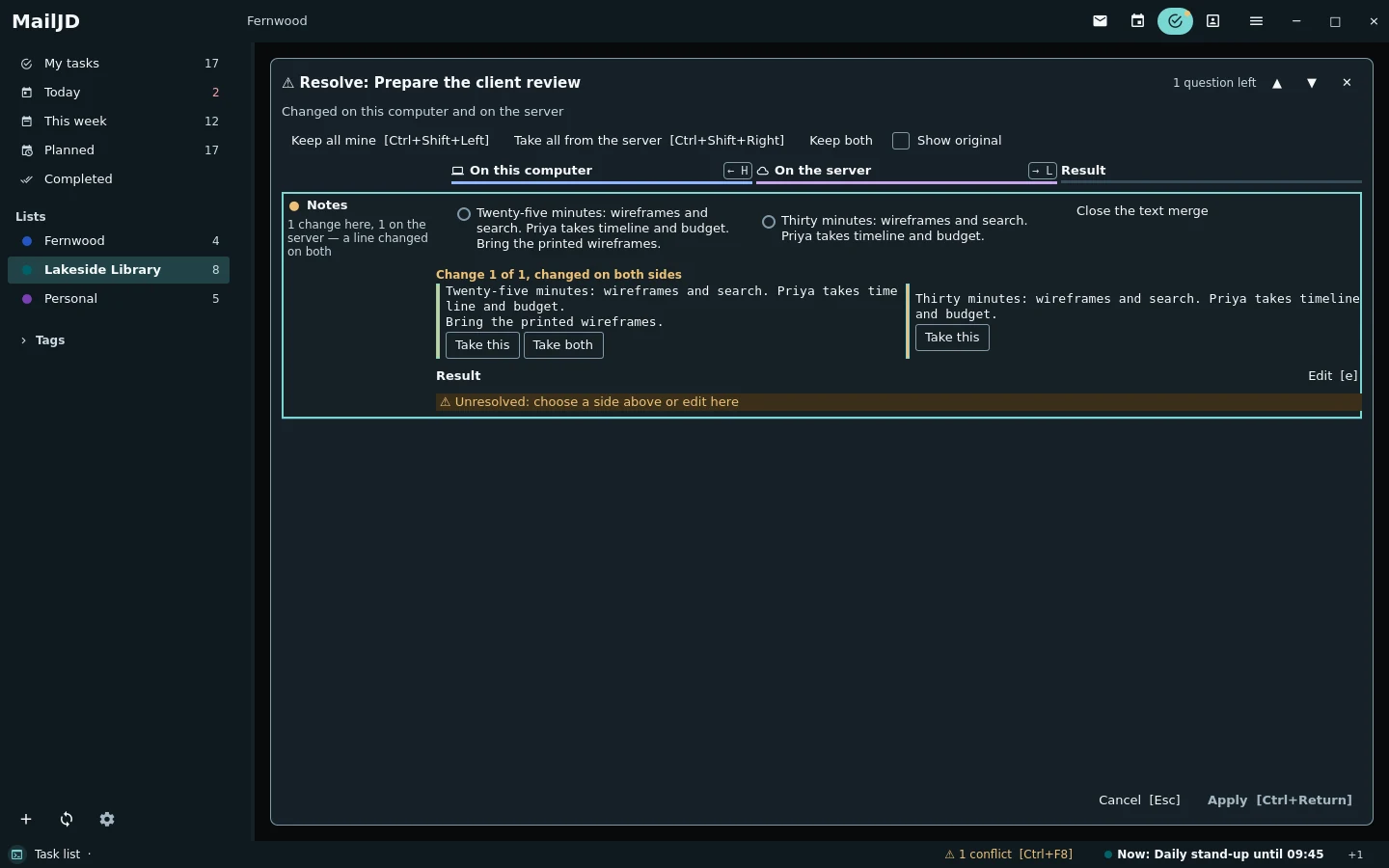Cancel the conflict resolution
Viewport: 1389px width, 868px height.
(x=1139, y=800)
